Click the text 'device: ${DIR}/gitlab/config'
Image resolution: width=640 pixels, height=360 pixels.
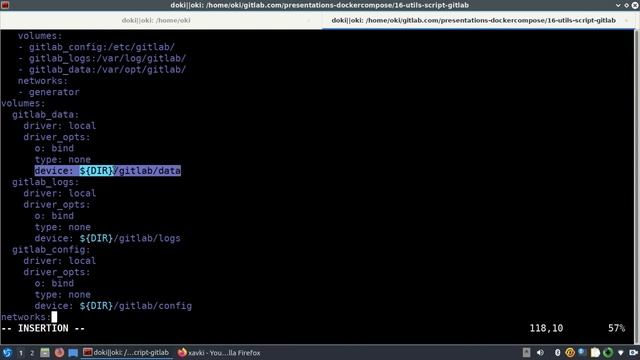pos(113,306)
